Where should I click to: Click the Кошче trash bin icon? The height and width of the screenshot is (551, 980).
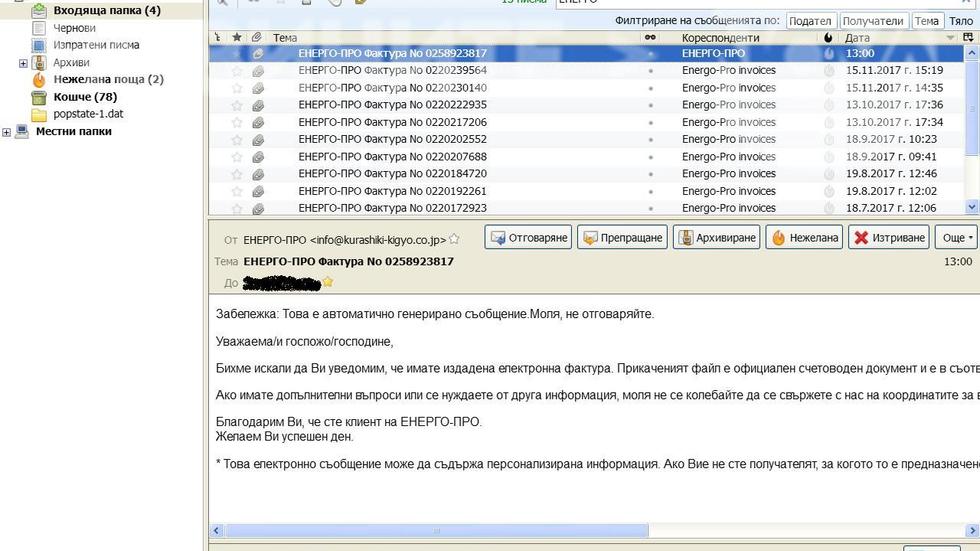click(x=39, y=97)
